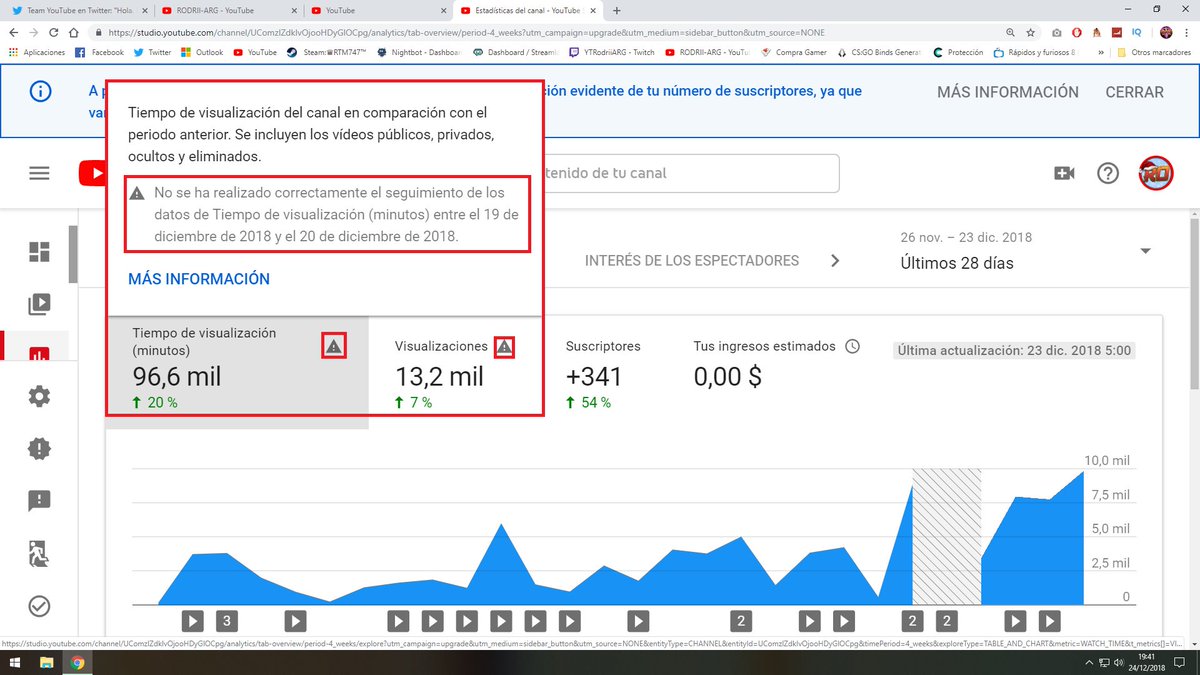Open the Dashboard icon in the sidebar
Screen dimensions: 1200x675
[39, 252]
